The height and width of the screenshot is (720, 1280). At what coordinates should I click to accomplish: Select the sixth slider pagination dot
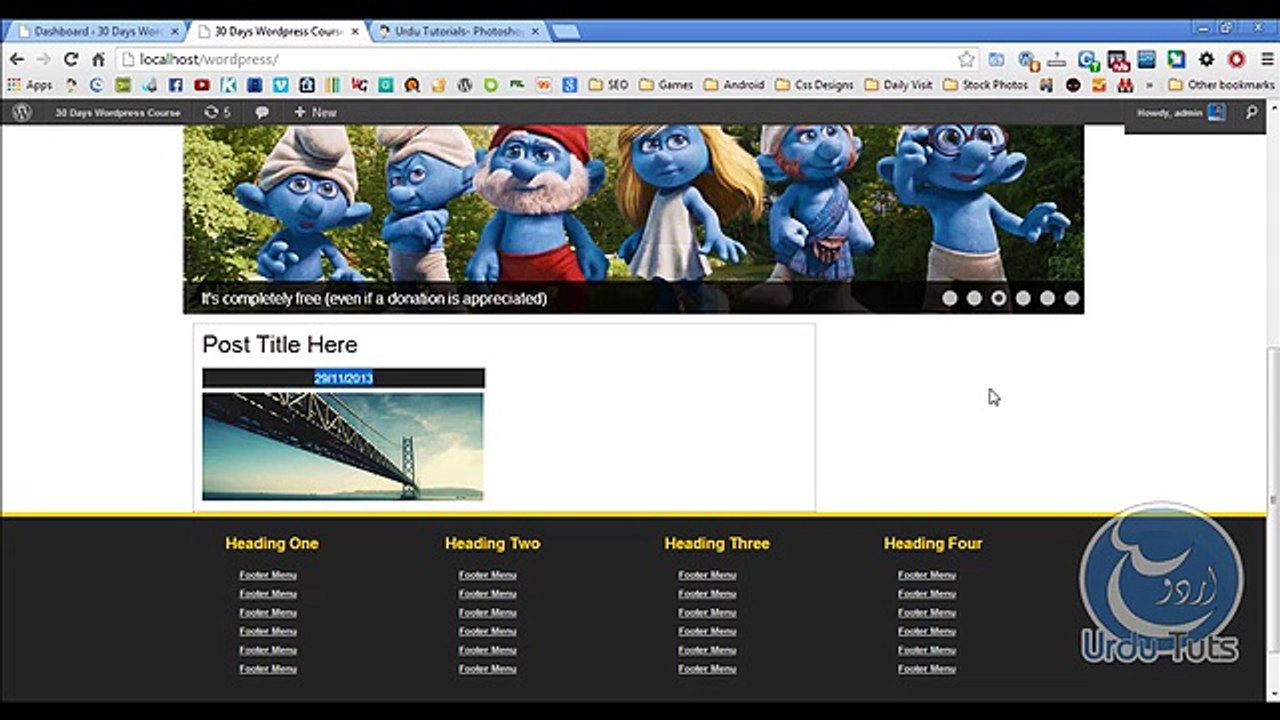coord(1072,298)
